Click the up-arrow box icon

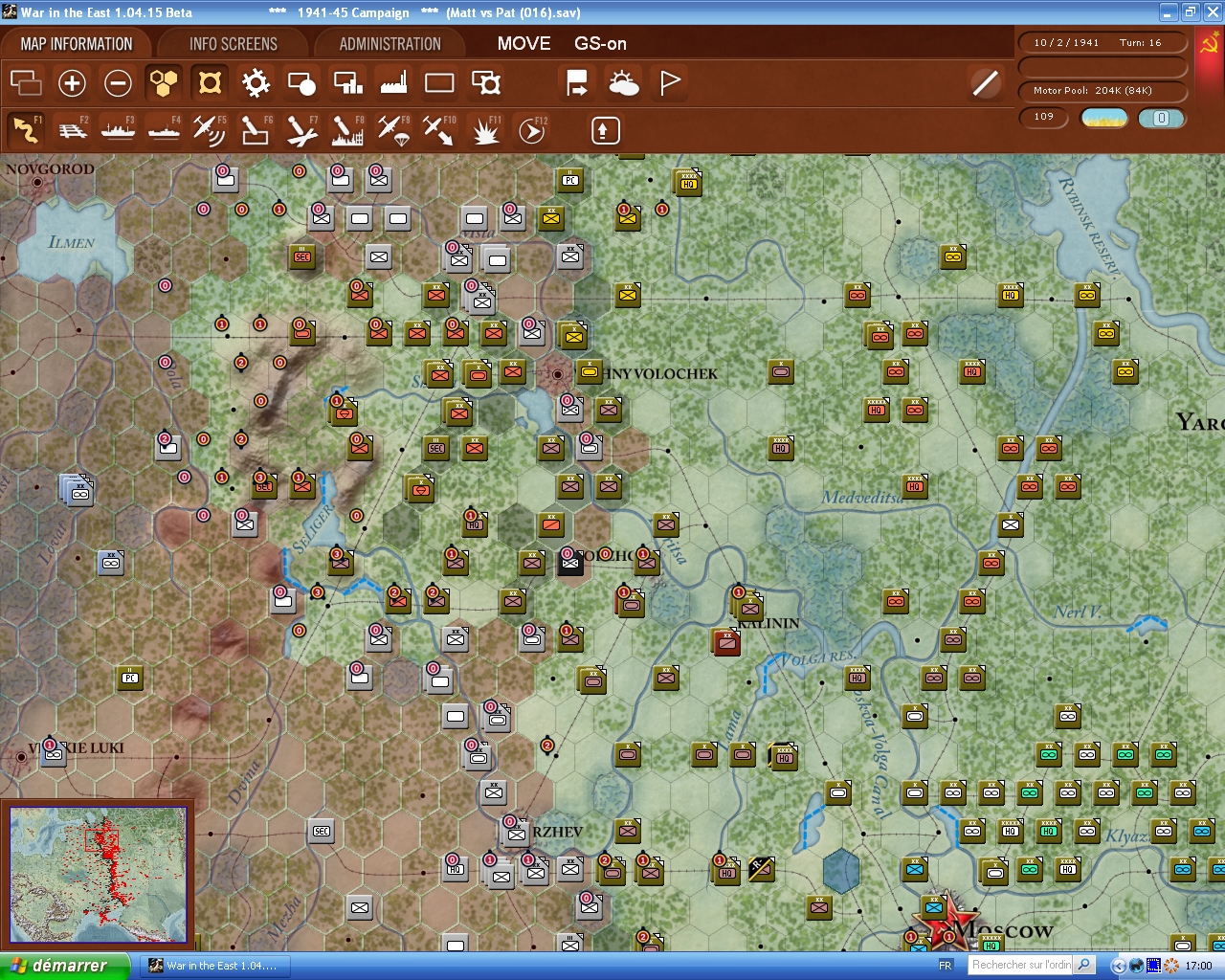click(x=605, y=130)
